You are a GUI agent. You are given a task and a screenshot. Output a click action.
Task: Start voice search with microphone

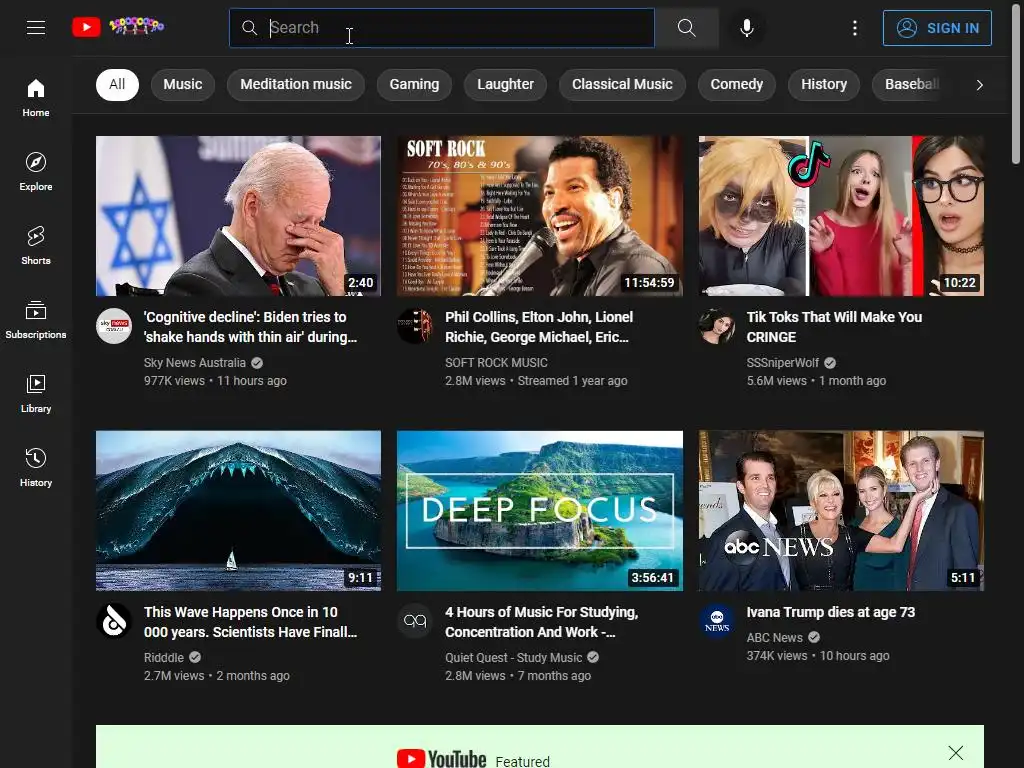tap(747, 27)
